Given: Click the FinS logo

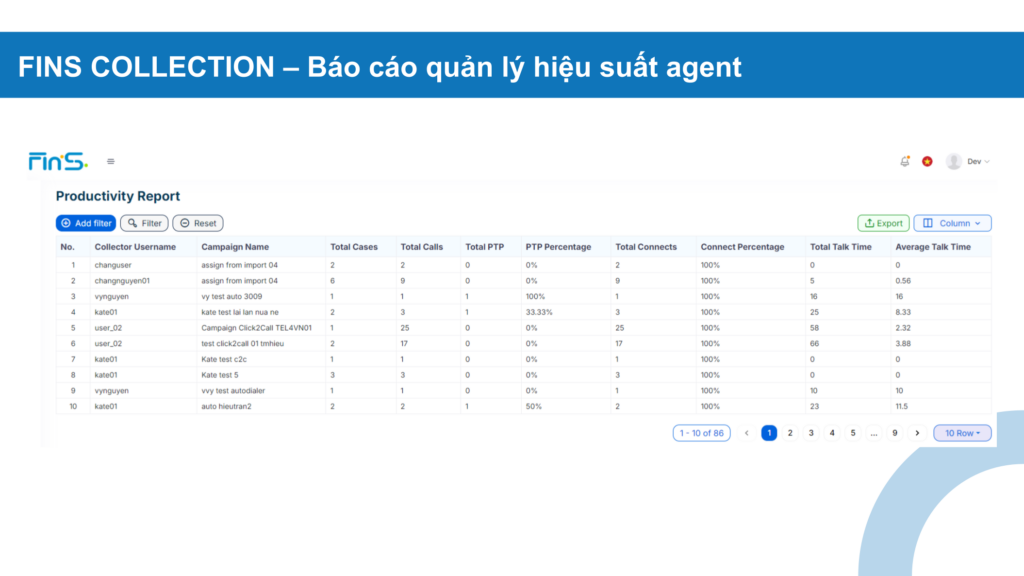Looking at the screenshot, I should coord(57,161).
